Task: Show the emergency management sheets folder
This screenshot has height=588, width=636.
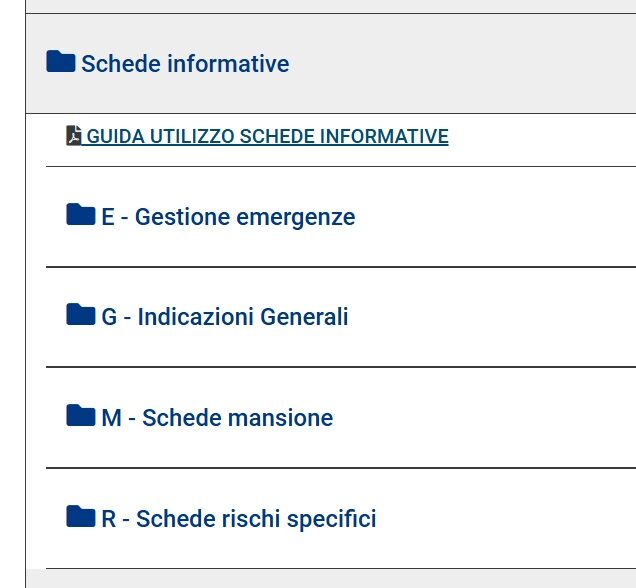Action: tap(228, 217)
